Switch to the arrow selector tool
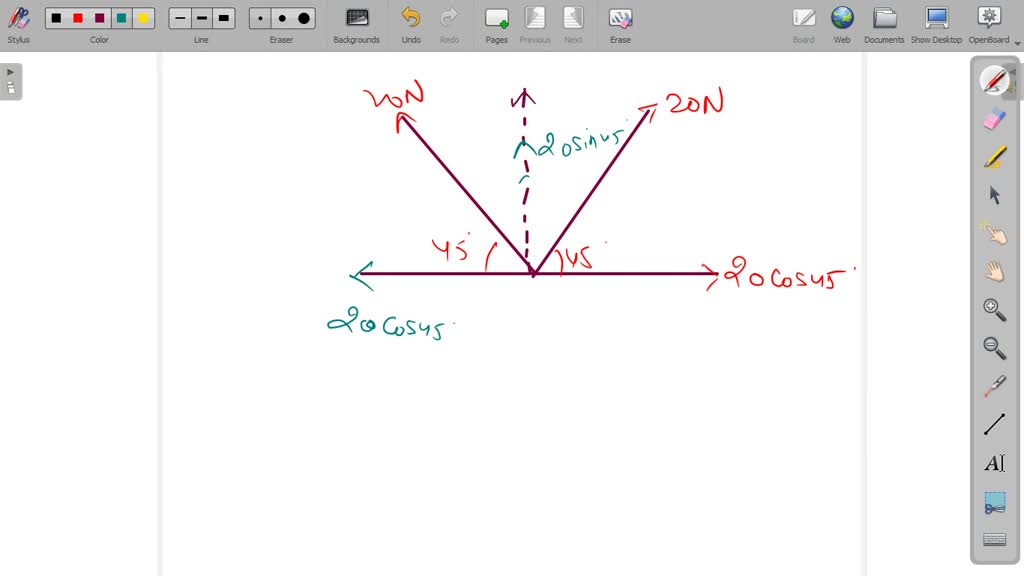1024x576 pixels. 994,195
